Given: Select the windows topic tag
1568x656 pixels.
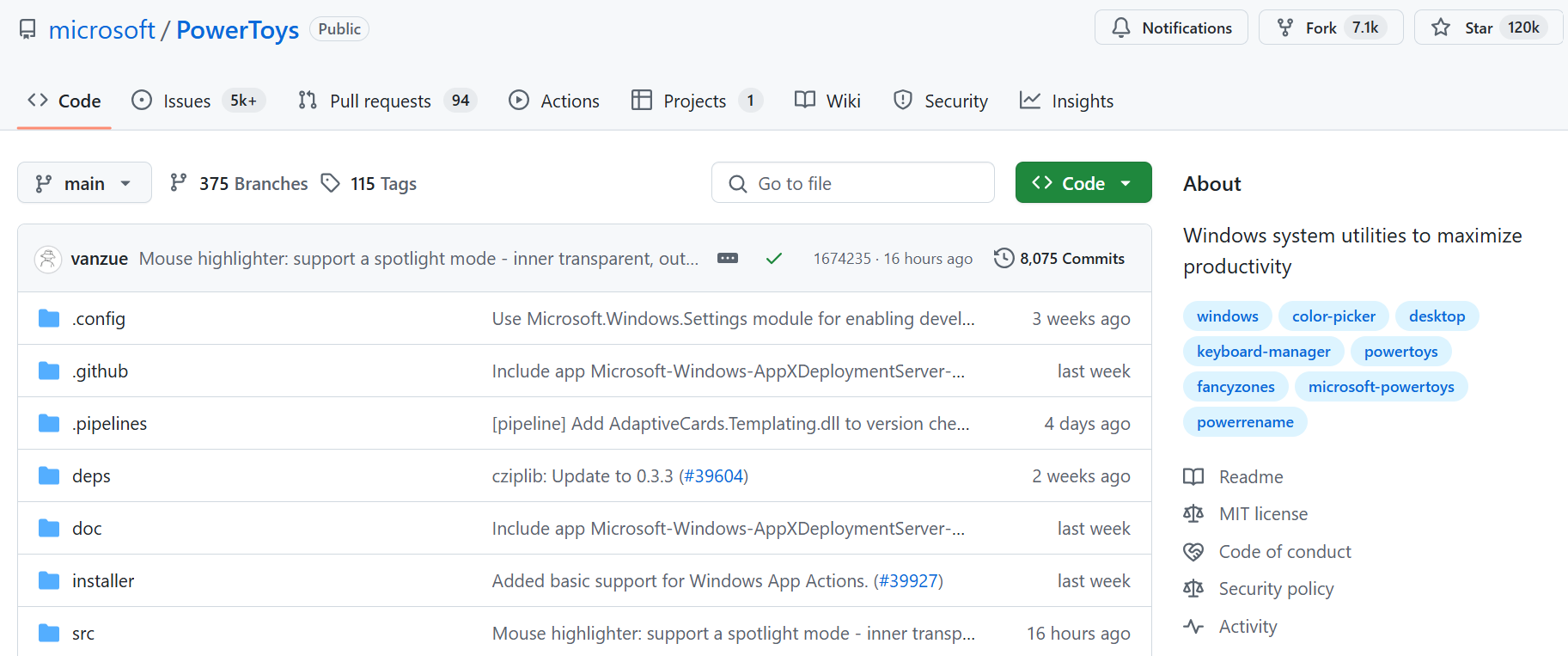Looking at the screenshot, I should [1227, 316].
